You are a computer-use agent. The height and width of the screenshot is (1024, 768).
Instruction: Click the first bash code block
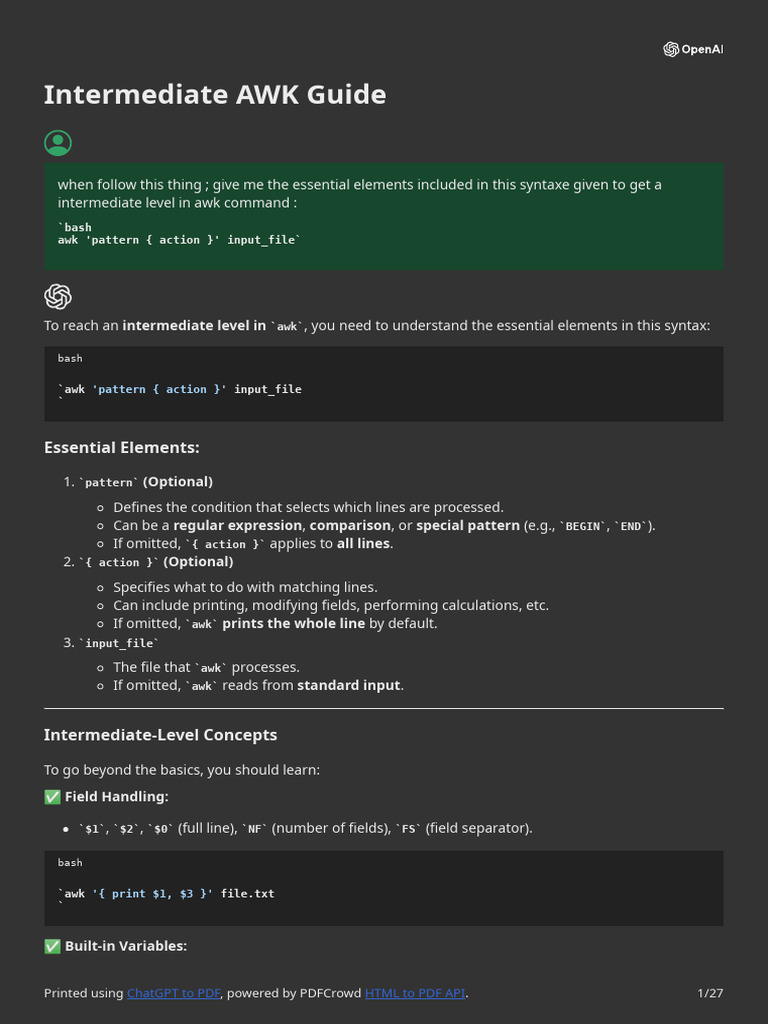[383, 384]
